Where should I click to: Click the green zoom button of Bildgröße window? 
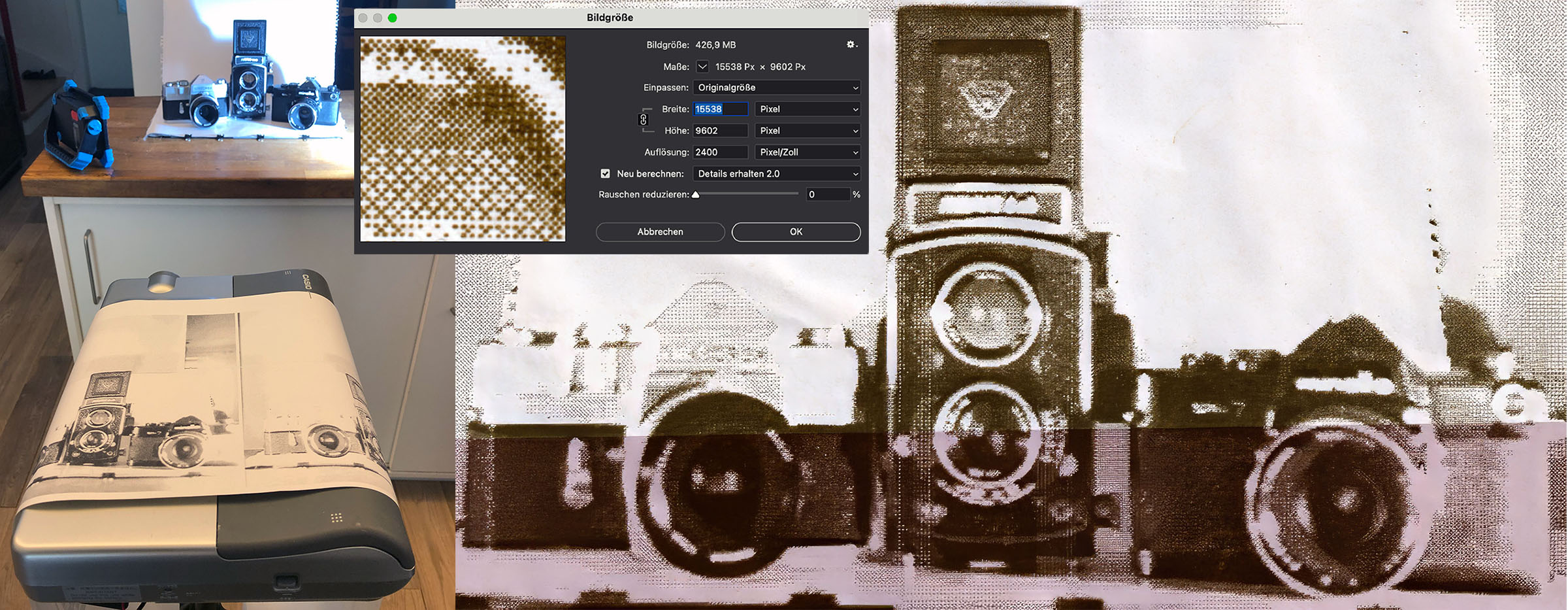coord(392,18)
